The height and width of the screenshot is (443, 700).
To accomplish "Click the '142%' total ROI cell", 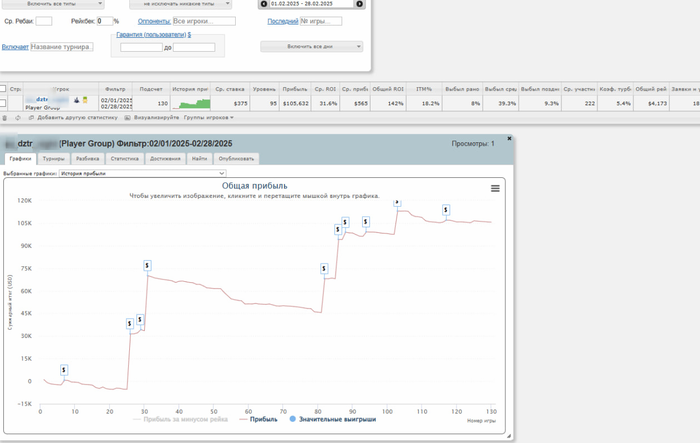I will coord(388,104).
